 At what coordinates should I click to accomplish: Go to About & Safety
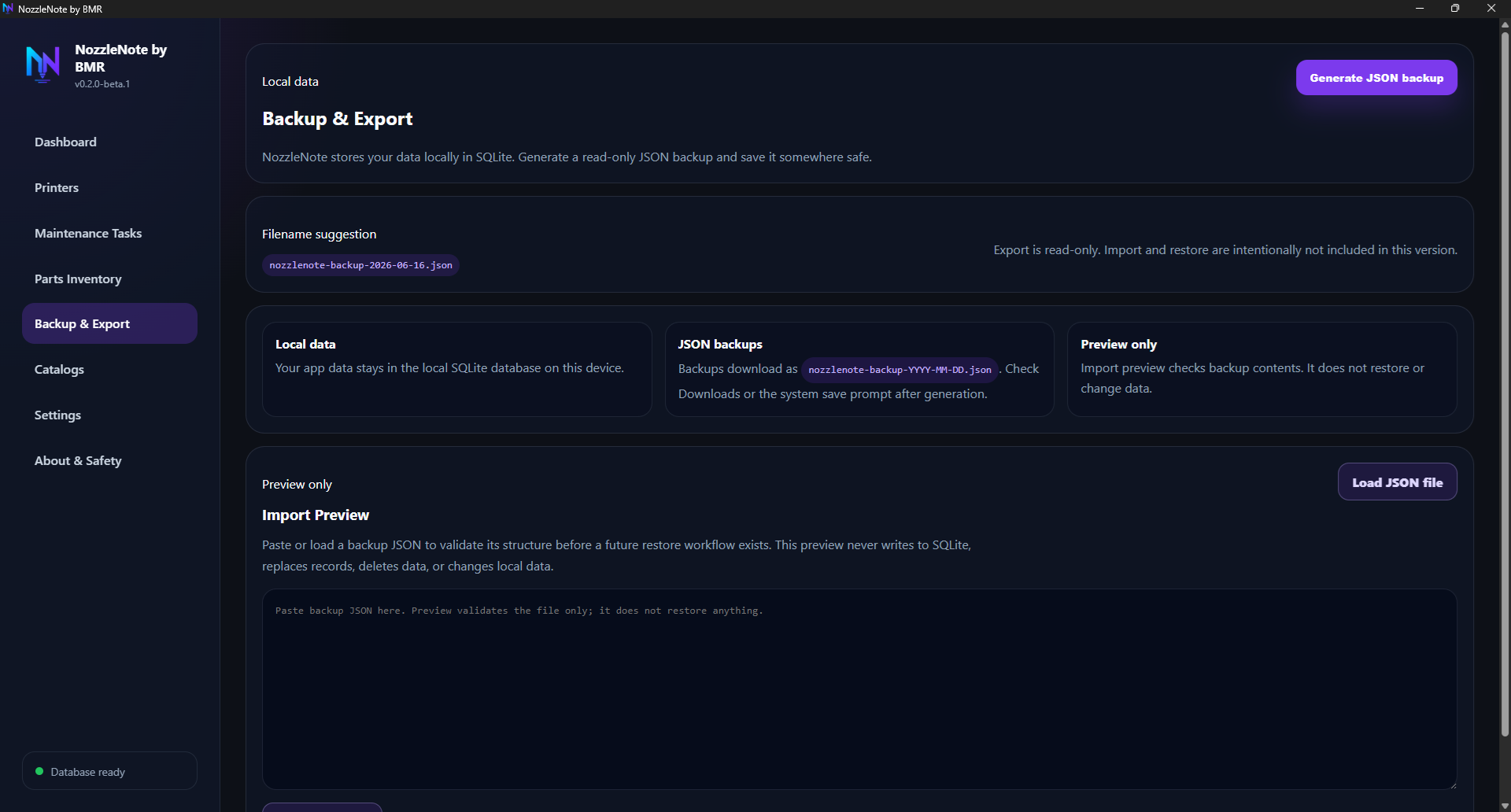[109, 460]
